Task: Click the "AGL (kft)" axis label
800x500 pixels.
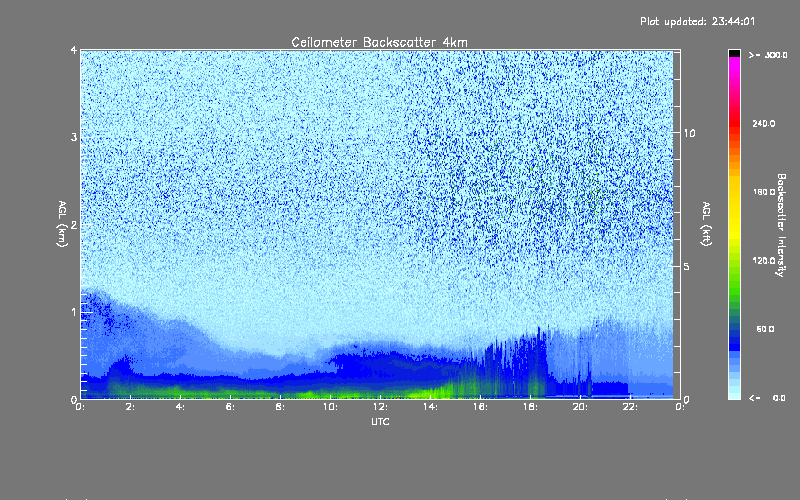Action: [706, 224]
